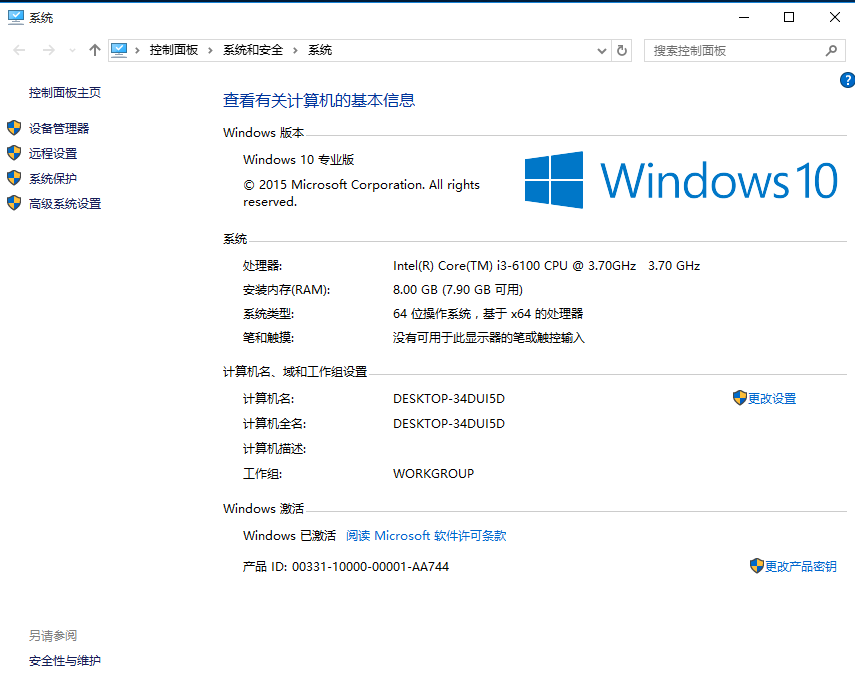Image resolution: width=855 pixels, height=687 pixels.
Task: Read the Microsoft 软件许可条款 link
Action: 426,535
